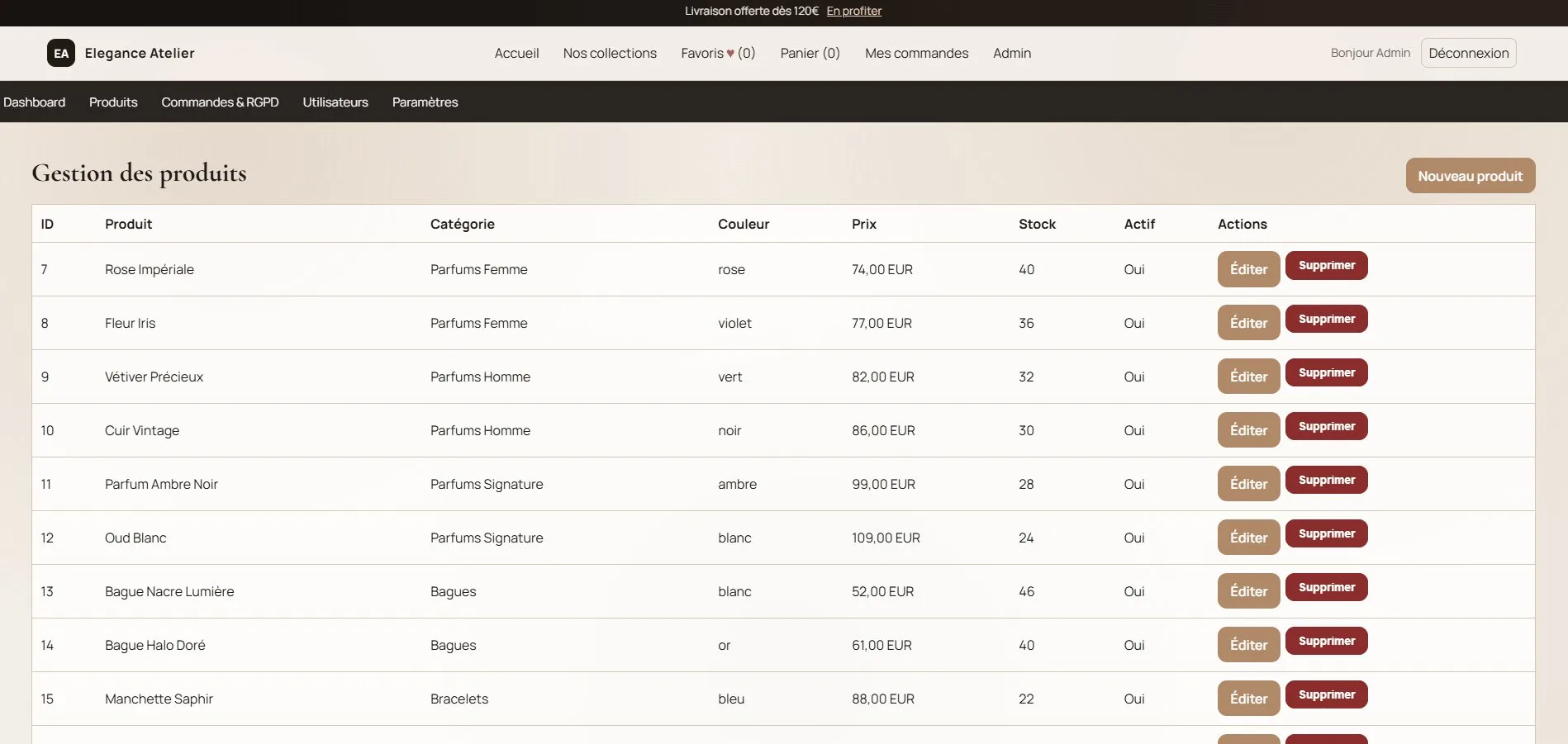Navigate to Accueil

pyautogui.click(x=516, y=53)
